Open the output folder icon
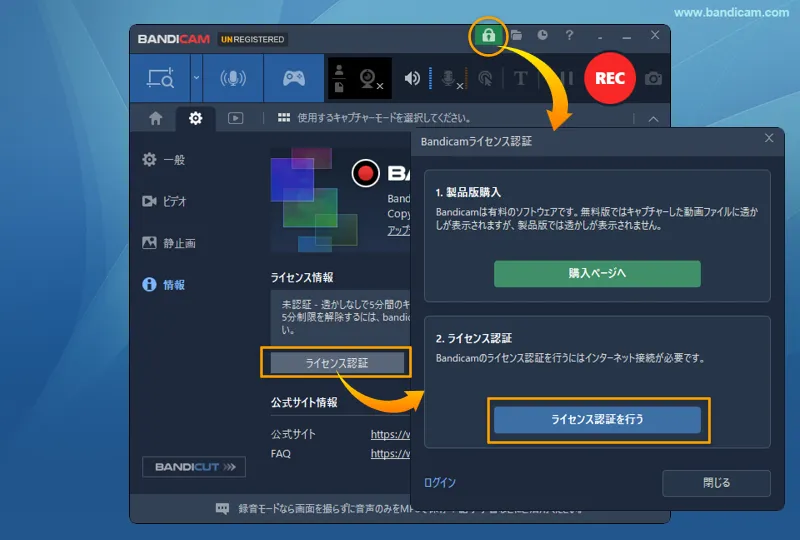800x540 pixels. pos(516,35)
